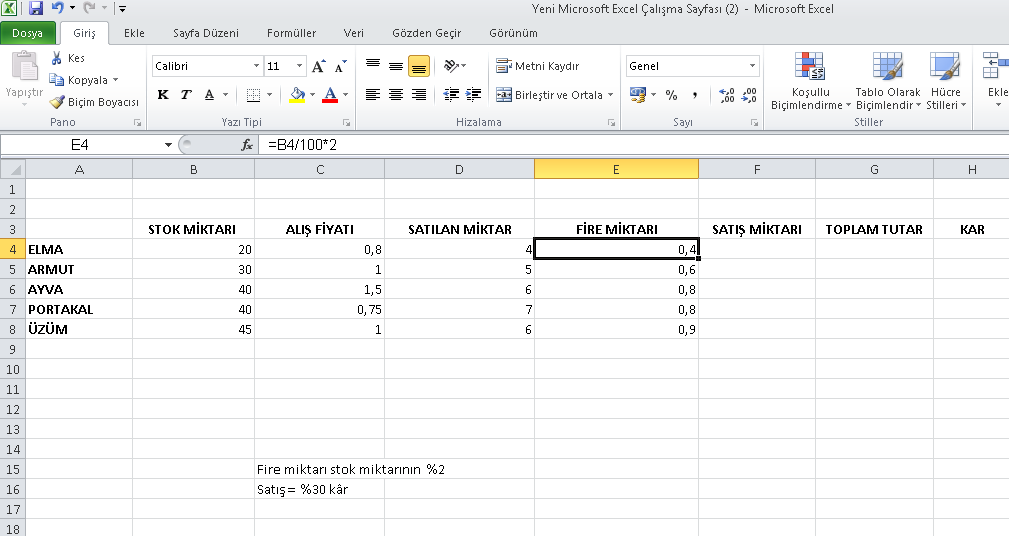Screen dimensions: 1009x536
Task: Click decrease decimal places icon
Action: [x=749, y=95]
